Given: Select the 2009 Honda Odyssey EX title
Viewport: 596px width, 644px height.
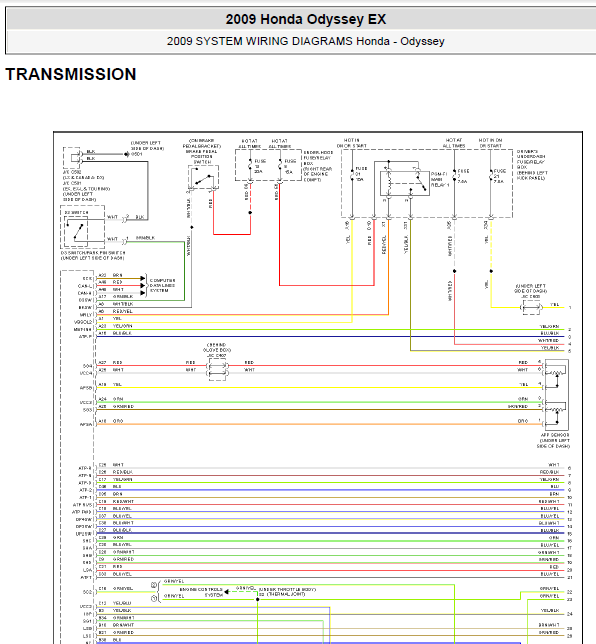Looking at the screenshot, I should pos(306,19).
